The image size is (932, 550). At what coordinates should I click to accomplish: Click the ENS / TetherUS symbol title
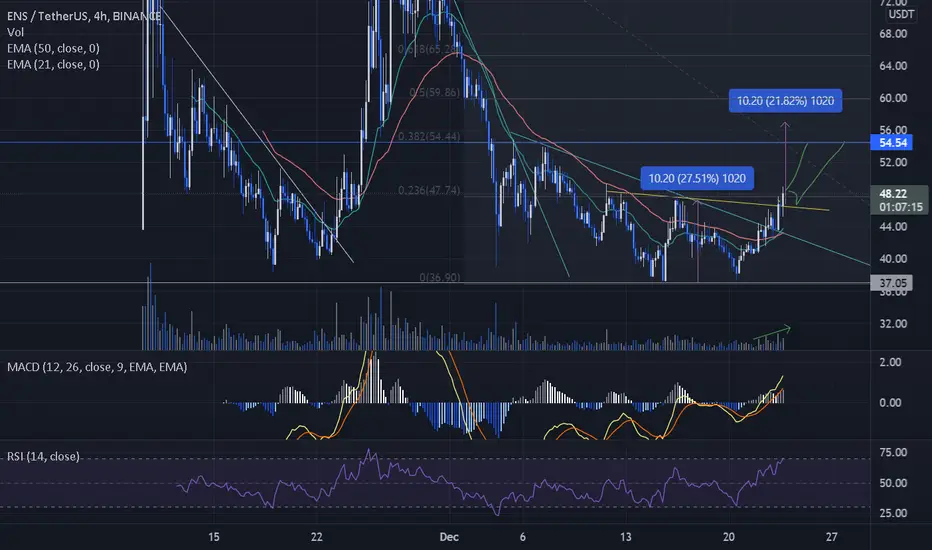point(84,16)
